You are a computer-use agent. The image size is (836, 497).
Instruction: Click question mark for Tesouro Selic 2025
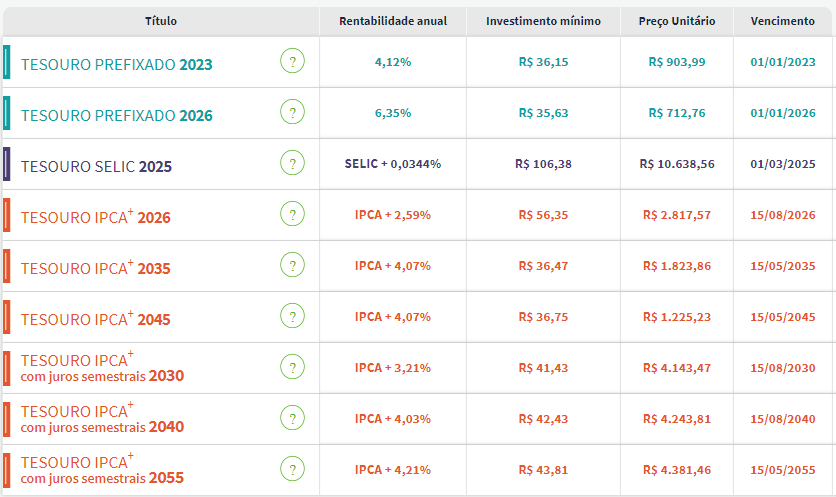click(292, 164)
